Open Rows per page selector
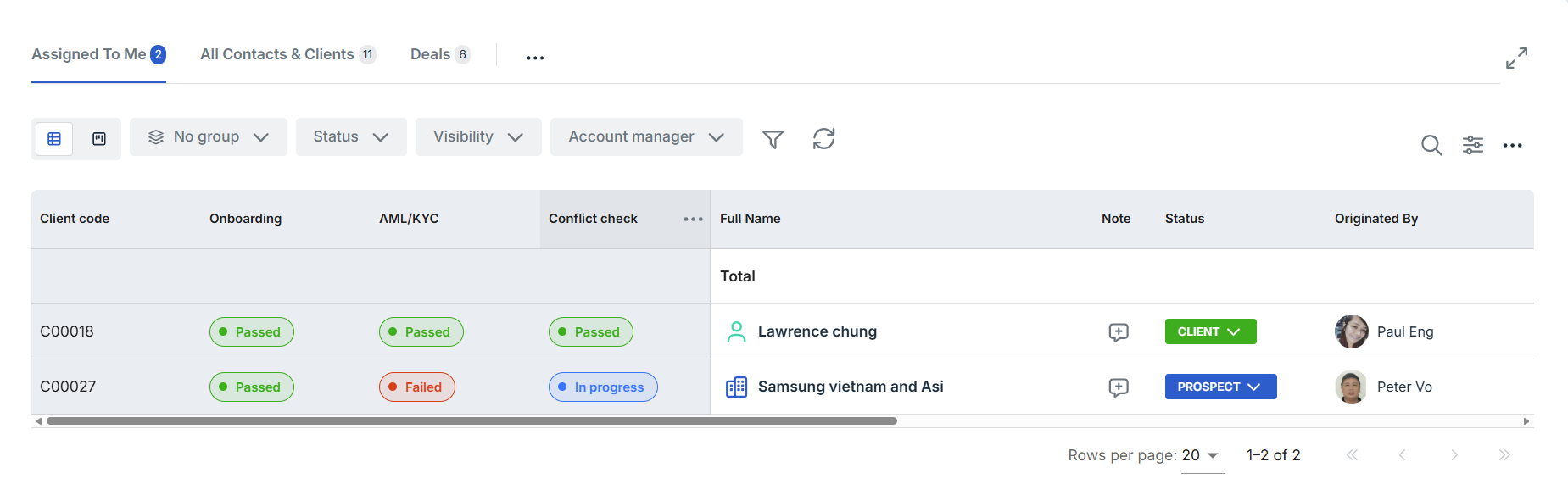 pyautogui.click(x=1201, y=456)
